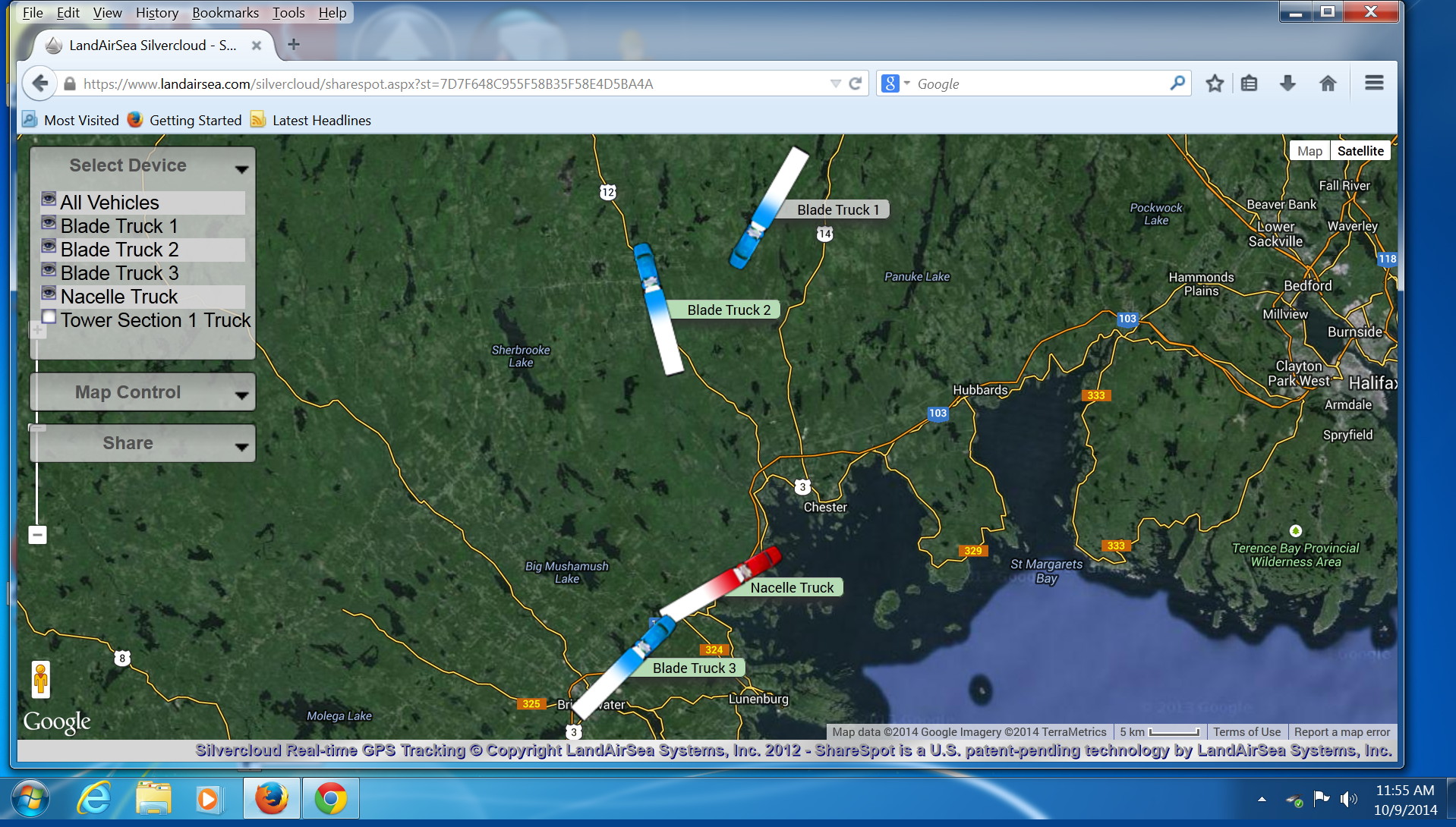Zoom out the map with minus button

pos(37,535)
